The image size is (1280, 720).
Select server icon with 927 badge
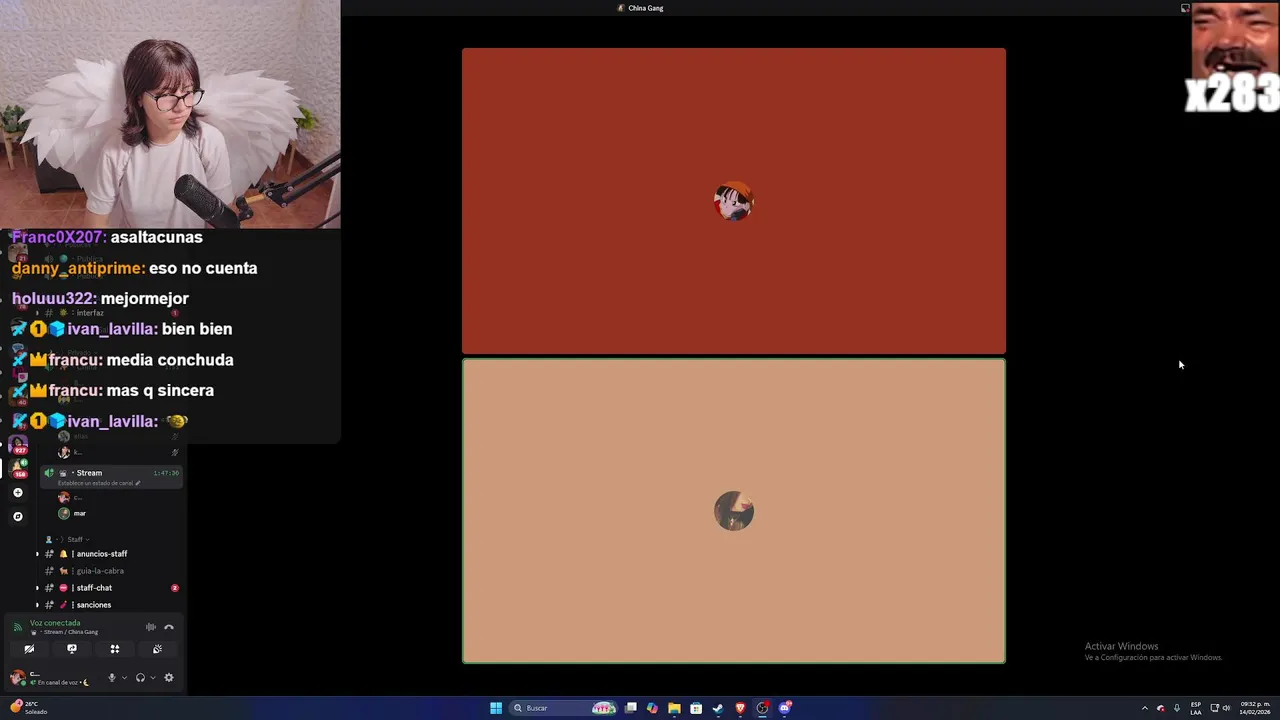click(17, 444)
